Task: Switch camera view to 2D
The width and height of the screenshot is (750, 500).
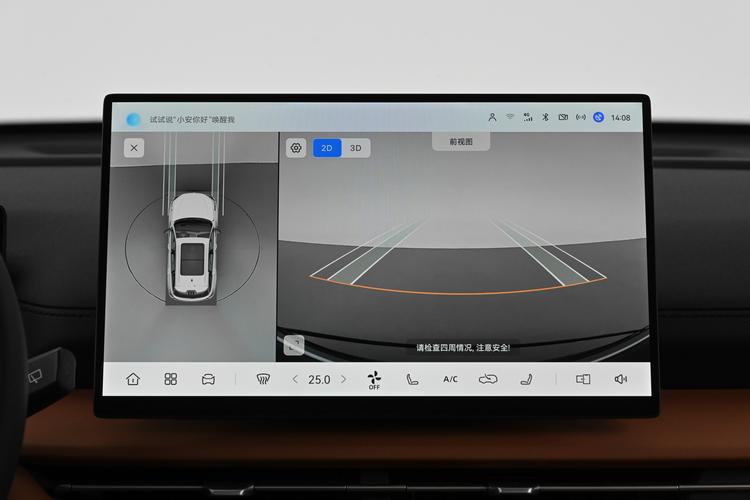Action: tap(327, 148)
